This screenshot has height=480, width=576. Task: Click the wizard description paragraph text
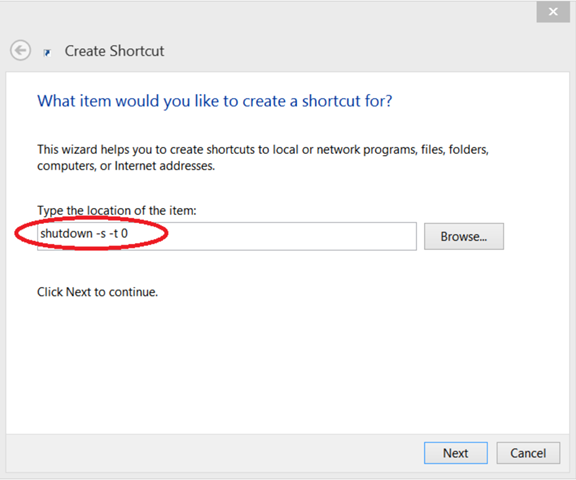(263, 158)
